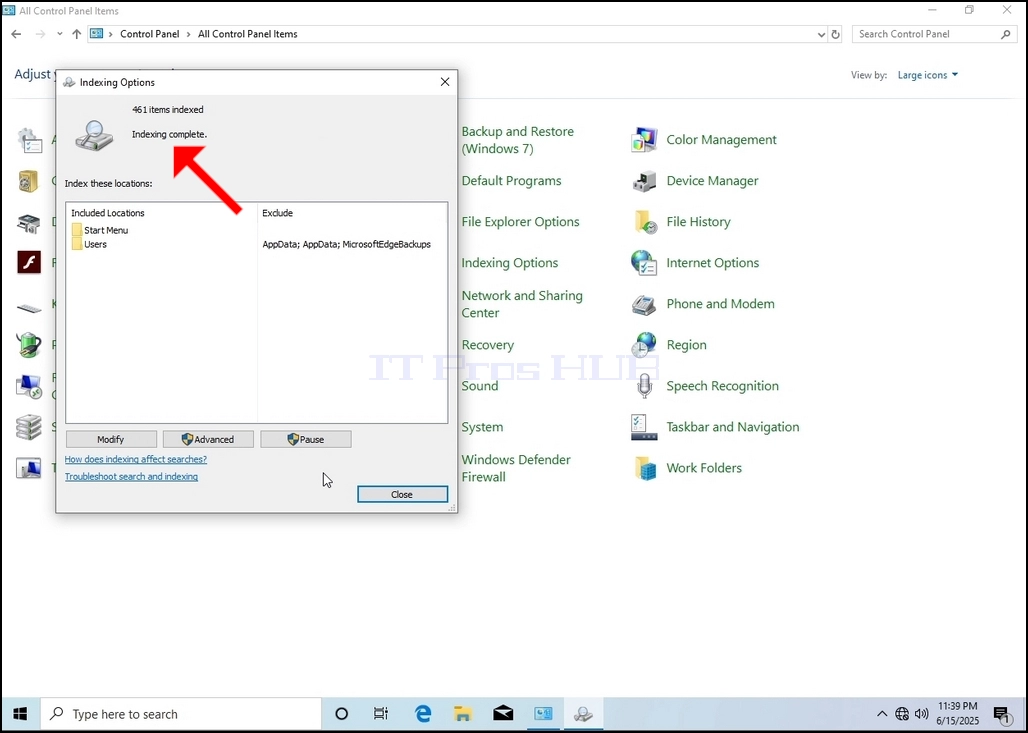Open Speech Recognition microphone icon
The image size is (1028, 733).
pyautogui.click(x=644, y=386)
